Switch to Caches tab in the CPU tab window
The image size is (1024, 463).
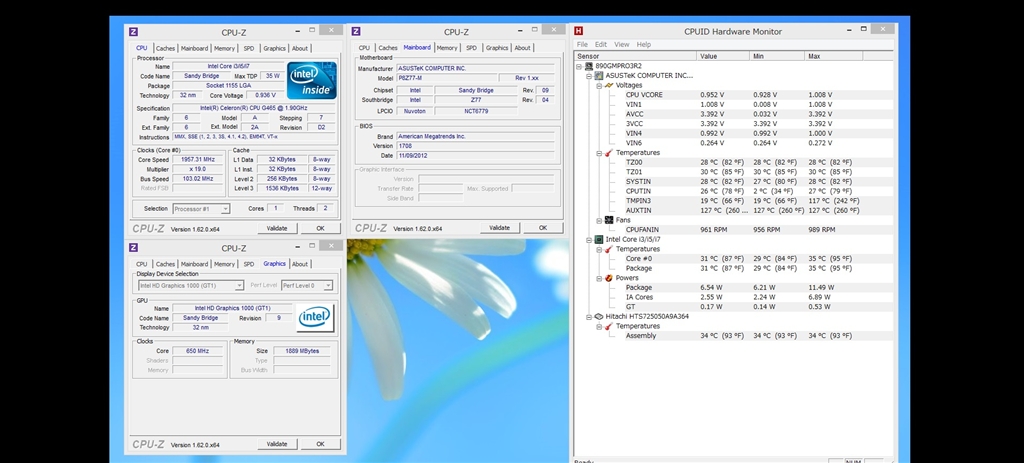[165, 48]
